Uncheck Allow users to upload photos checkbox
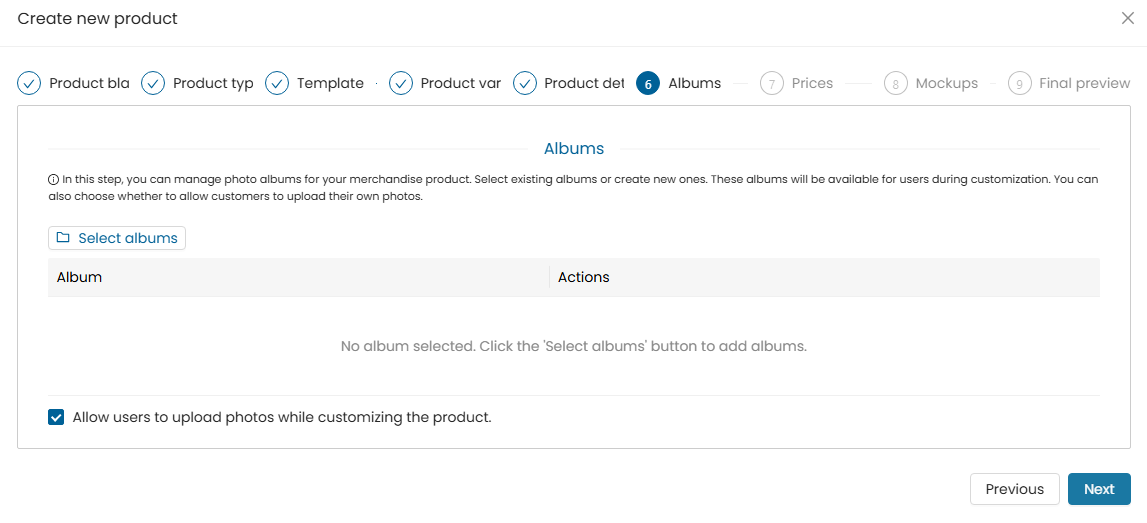This screenshot has width=1147, height=523. (56, 418)
